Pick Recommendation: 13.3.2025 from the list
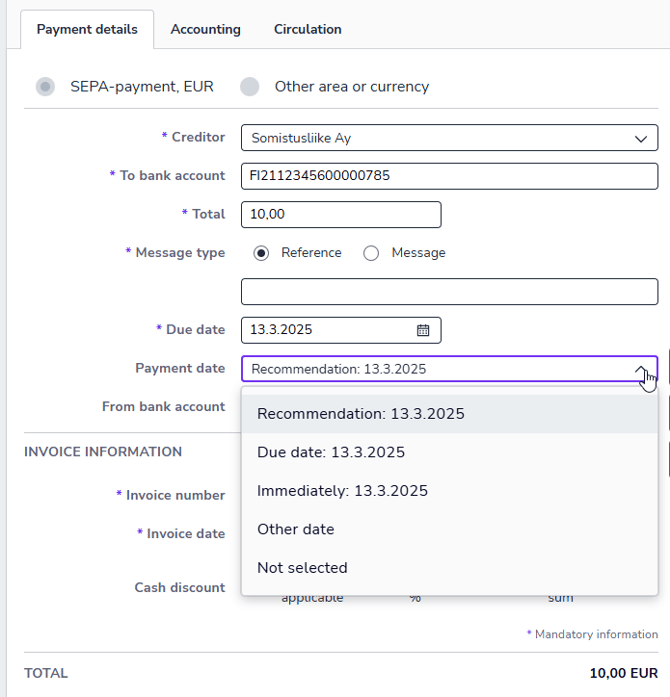The width and height of the screenshot is (670, 697). tap(449, 414)
